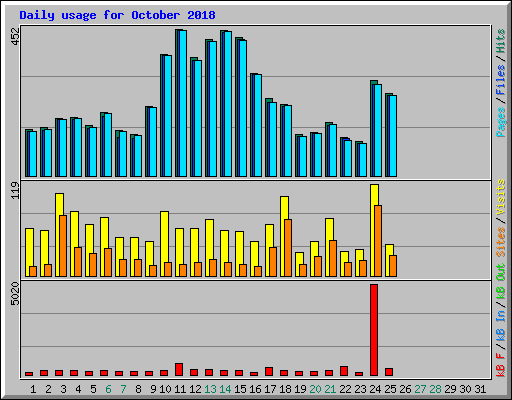Click green weekend day label 7

pos(123,389)
